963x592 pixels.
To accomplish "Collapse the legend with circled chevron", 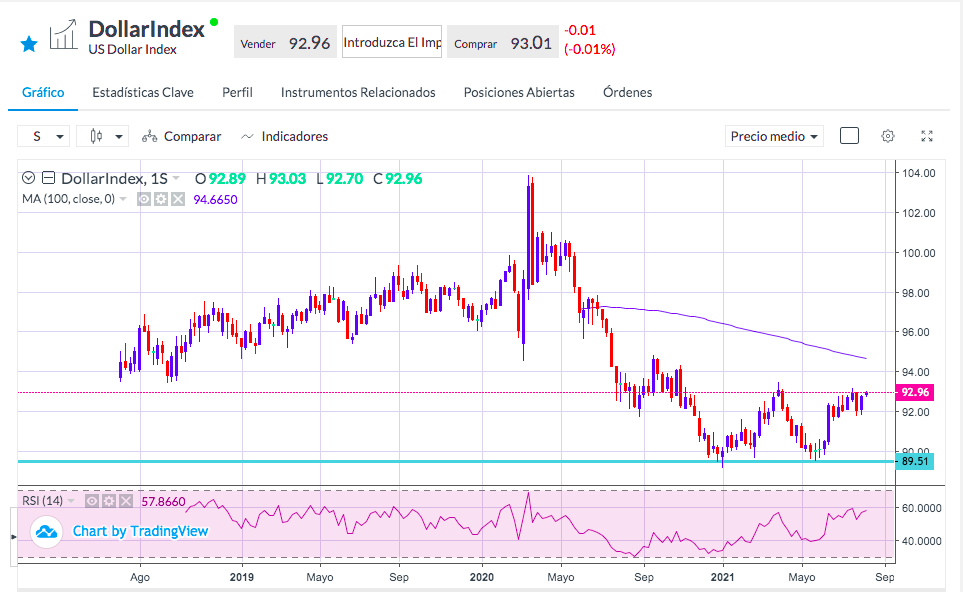I will tap(28, 178).
